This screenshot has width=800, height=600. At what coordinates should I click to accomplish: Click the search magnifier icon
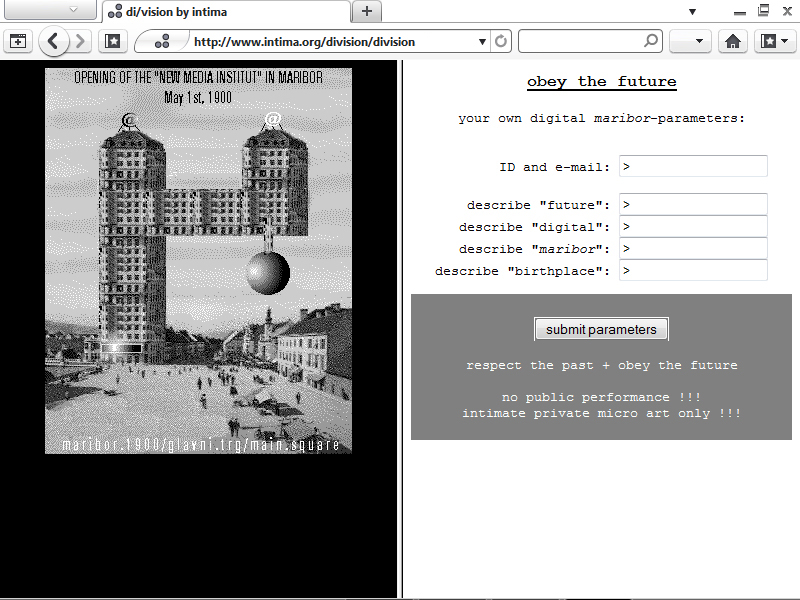[x=651, y=42]
